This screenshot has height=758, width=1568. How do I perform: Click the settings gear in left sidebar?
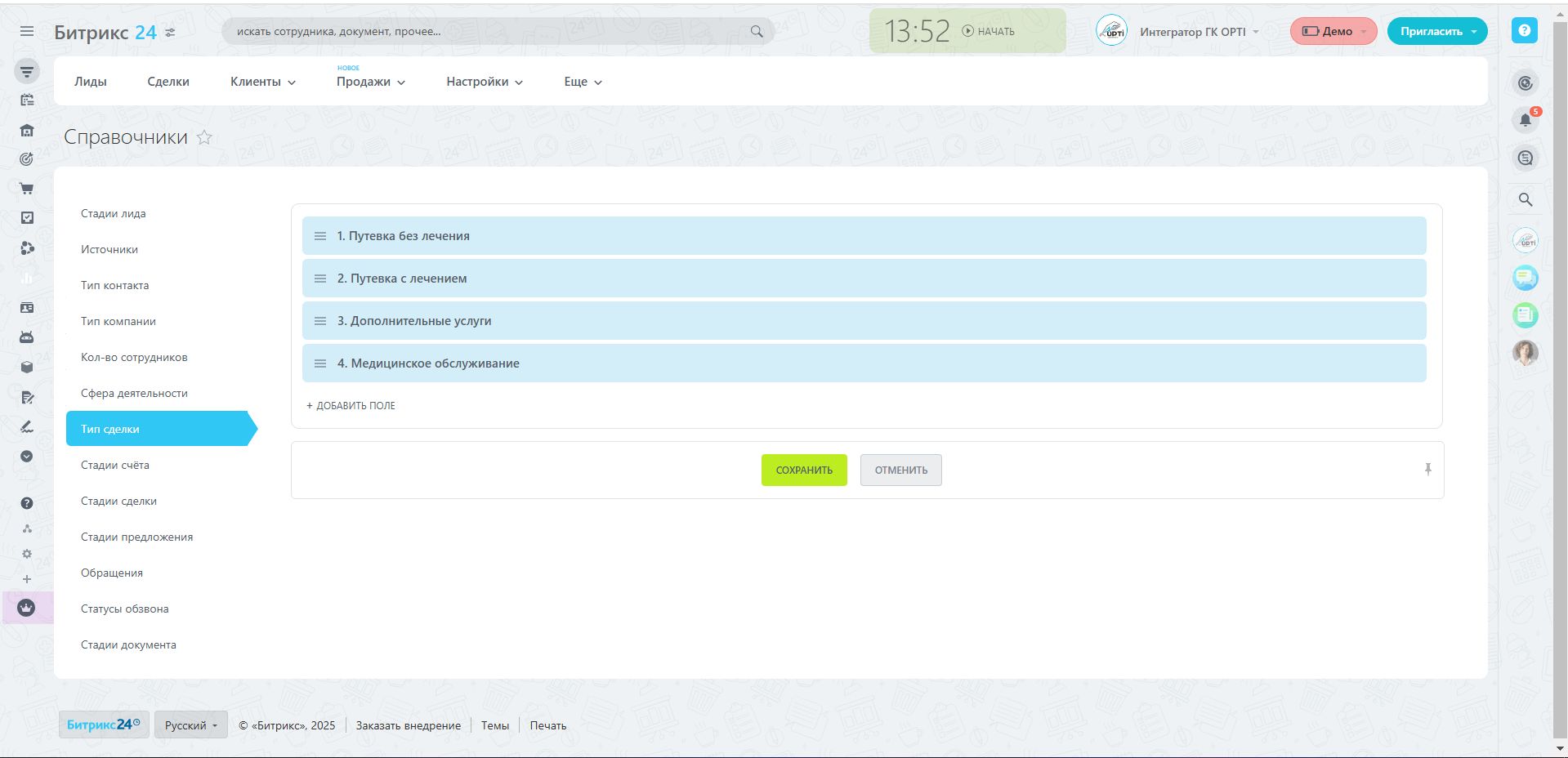(x=27, y=554)
